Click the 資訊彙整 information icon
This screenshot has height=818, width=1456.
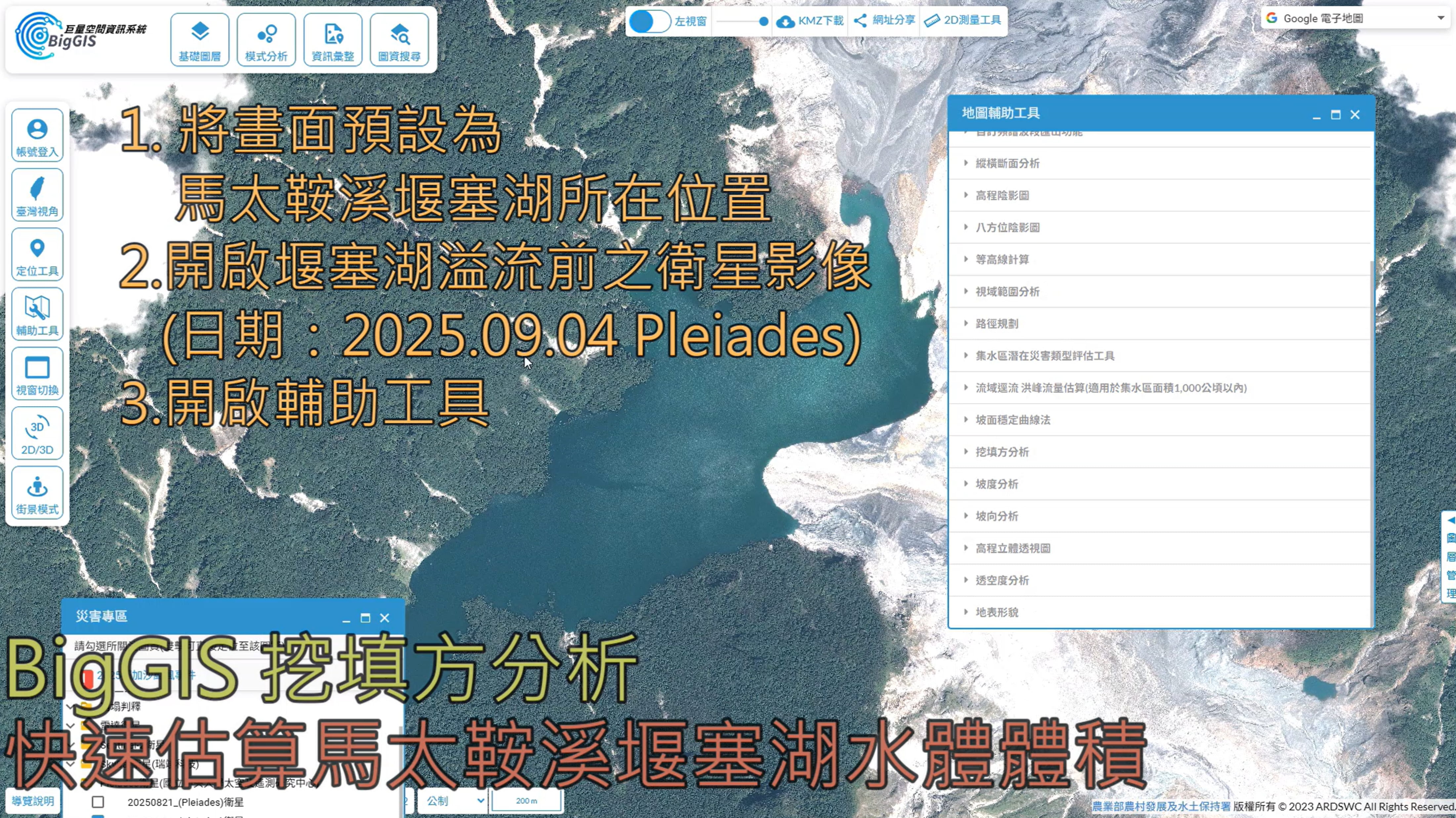(332, 40)
